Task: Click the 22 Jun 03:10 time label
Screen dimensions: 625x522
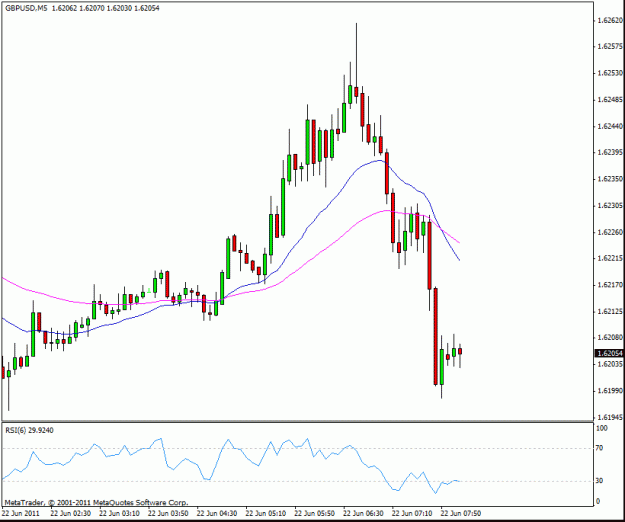Action: tap(119, 513)
